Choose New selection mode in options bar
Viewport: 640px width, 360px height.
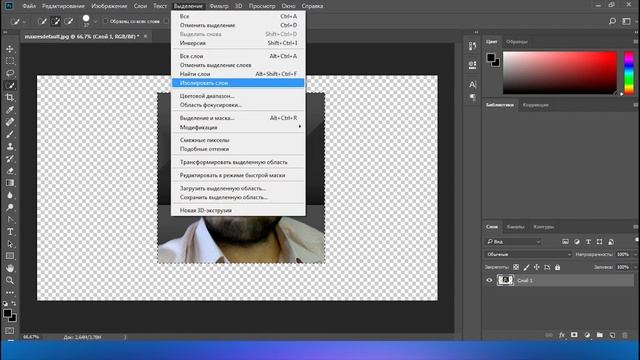42,21
